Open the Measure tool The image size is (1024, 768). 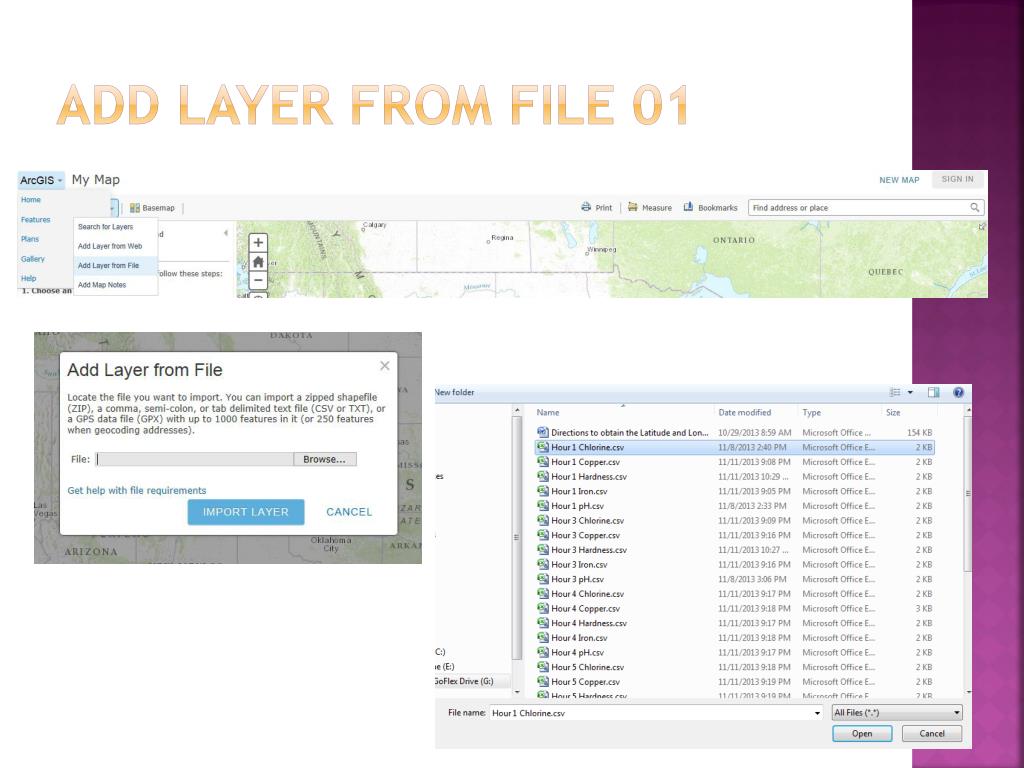[x=649, y=208]
